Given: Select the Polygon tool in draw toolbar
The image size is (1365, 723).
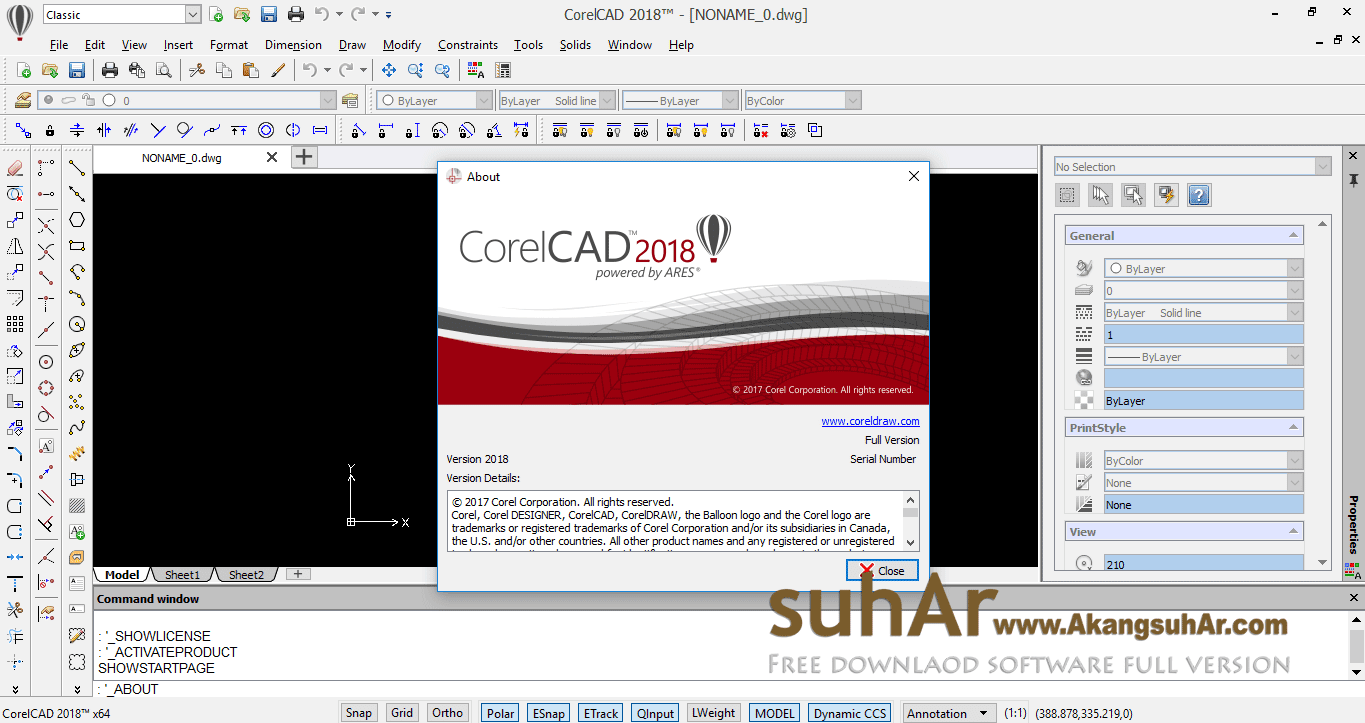Looking at the screenshot, I should 77,220.
